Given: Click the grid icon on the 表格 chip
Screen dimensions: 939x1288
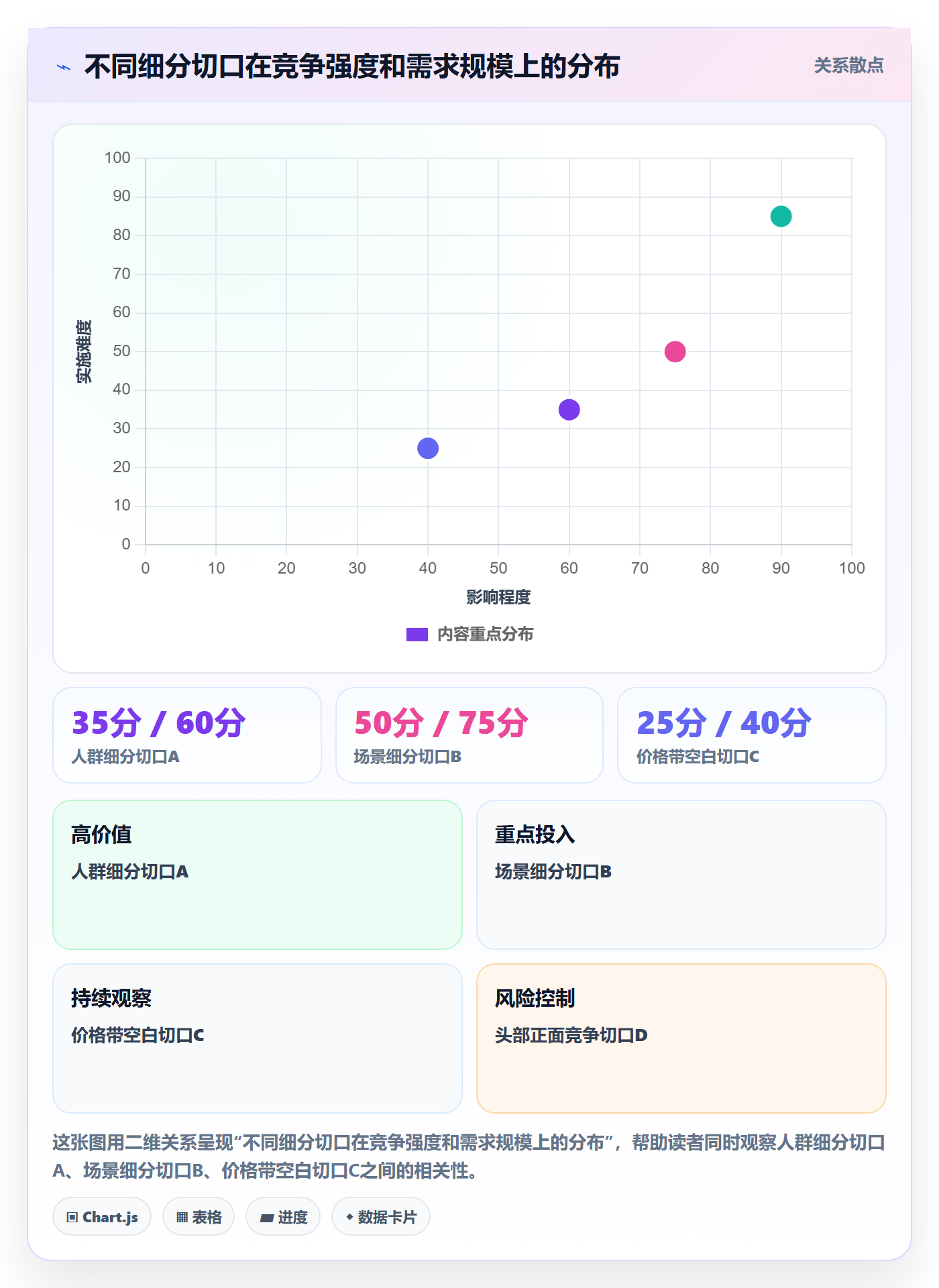Looking at the screenshot, I should tap(182, 1218).
